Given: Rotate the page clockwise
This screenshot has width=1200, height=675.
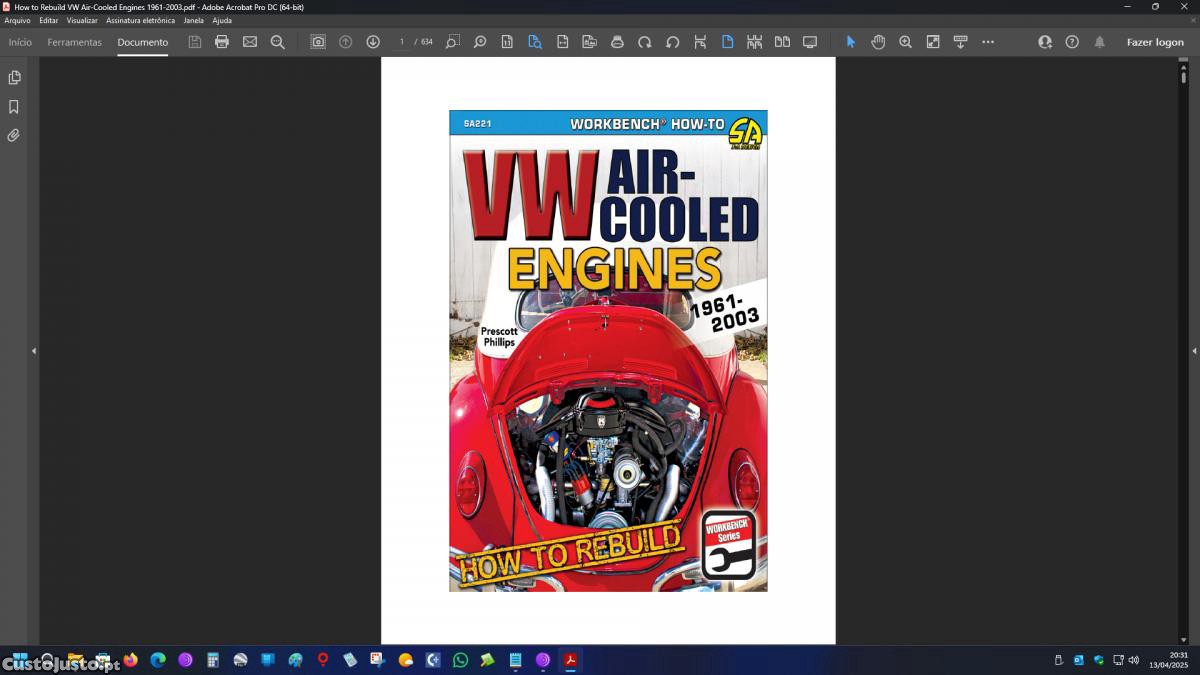Looking at the screenshot, I should coord(645,42).
